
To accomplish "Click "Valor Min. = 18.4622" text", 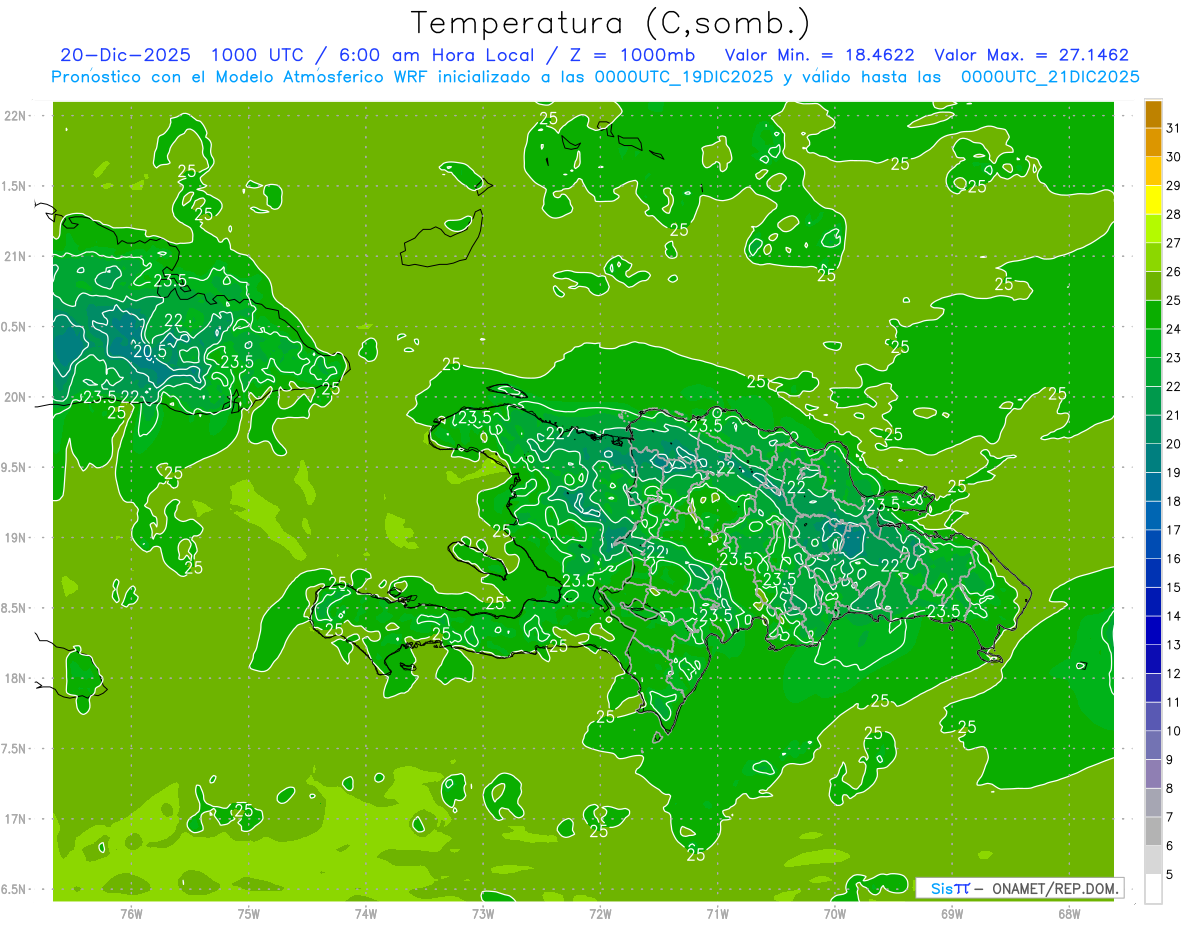I will 819,55.
